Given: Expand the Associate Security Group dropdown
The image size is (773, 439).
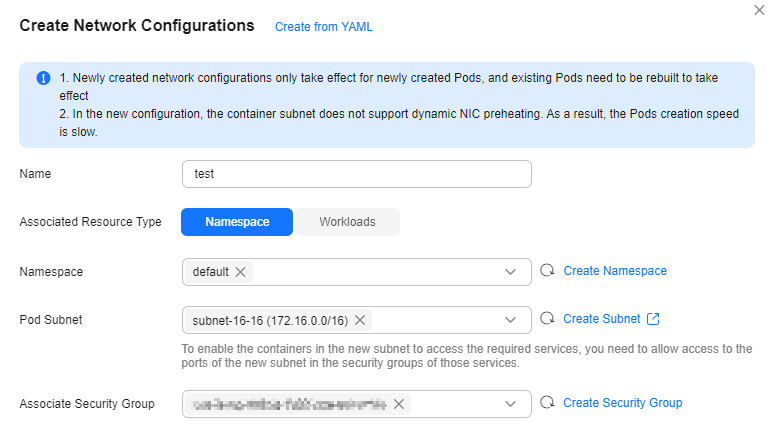Looking at the screenshot, I should 510,404.
